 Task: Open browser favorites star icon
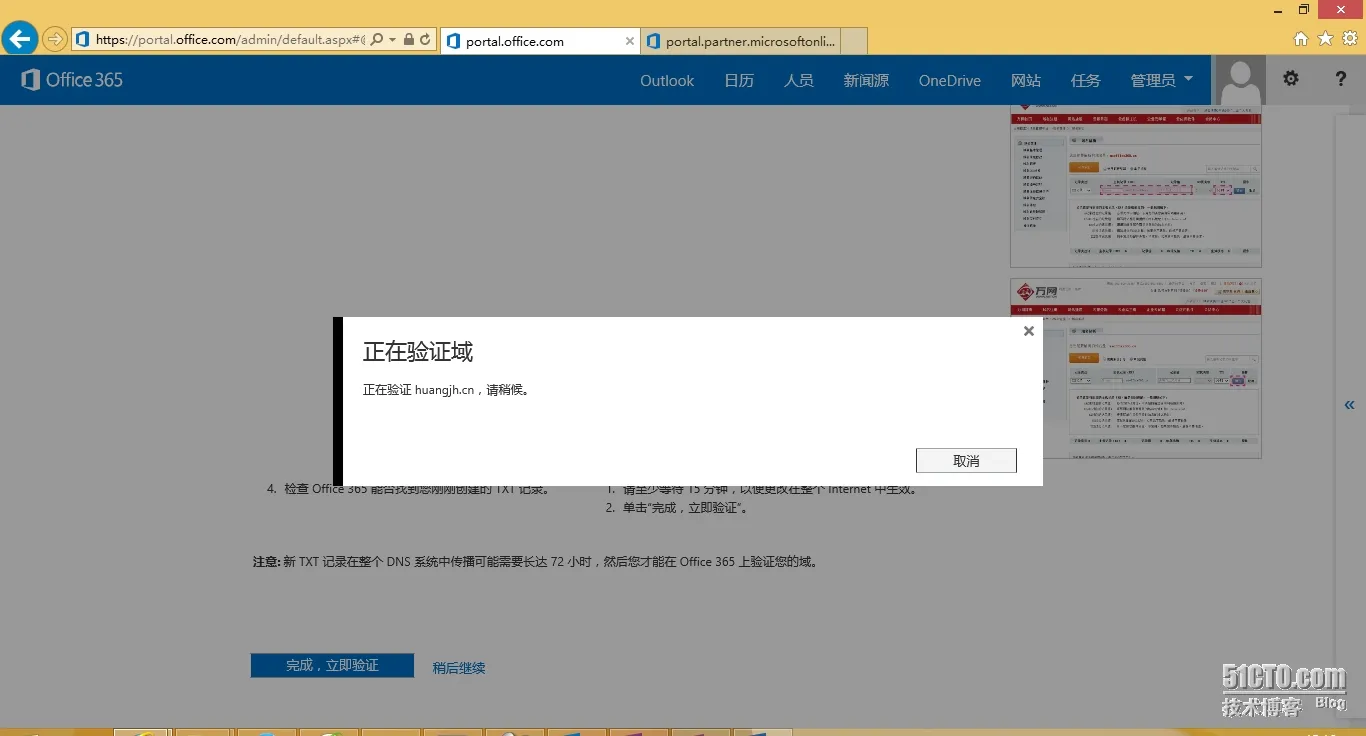pyautogui.click(x=1325, y=39)
